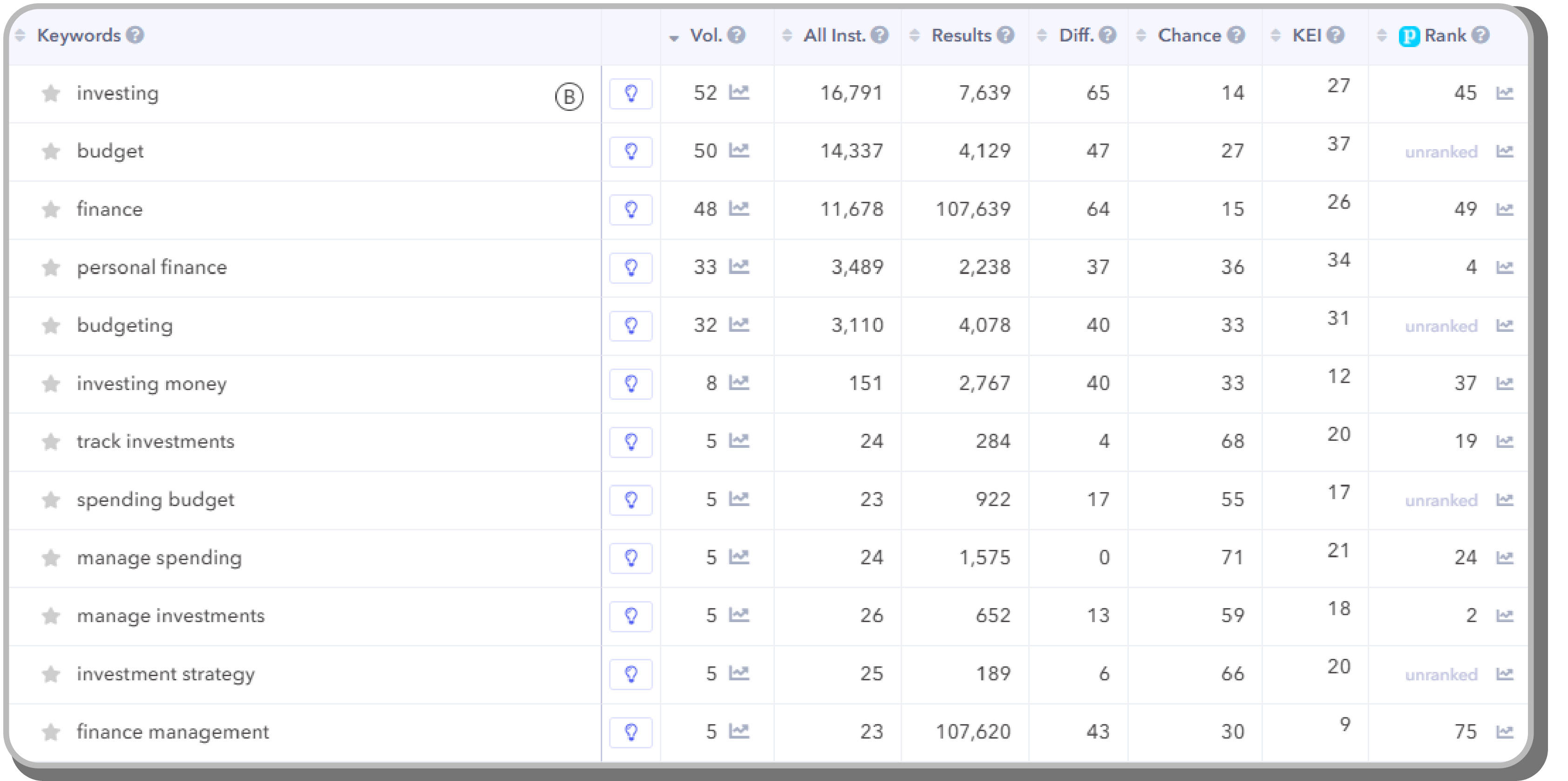The image size is (1568, 781).
Task: Open keyword ideas lightbulb for investing
Action: 631,94
